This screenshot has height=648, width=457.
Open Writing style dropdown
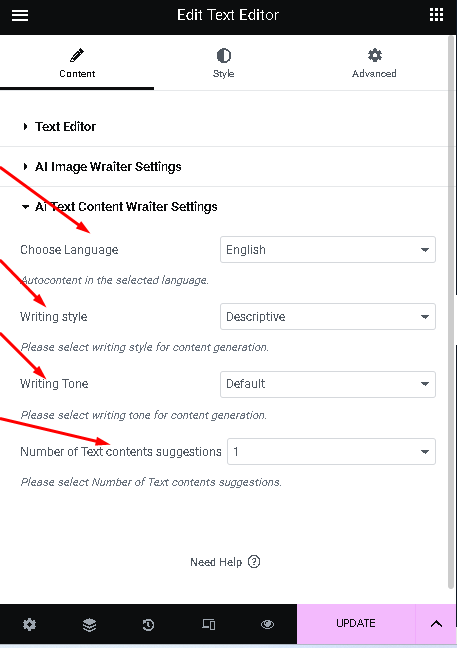point(328,317)
